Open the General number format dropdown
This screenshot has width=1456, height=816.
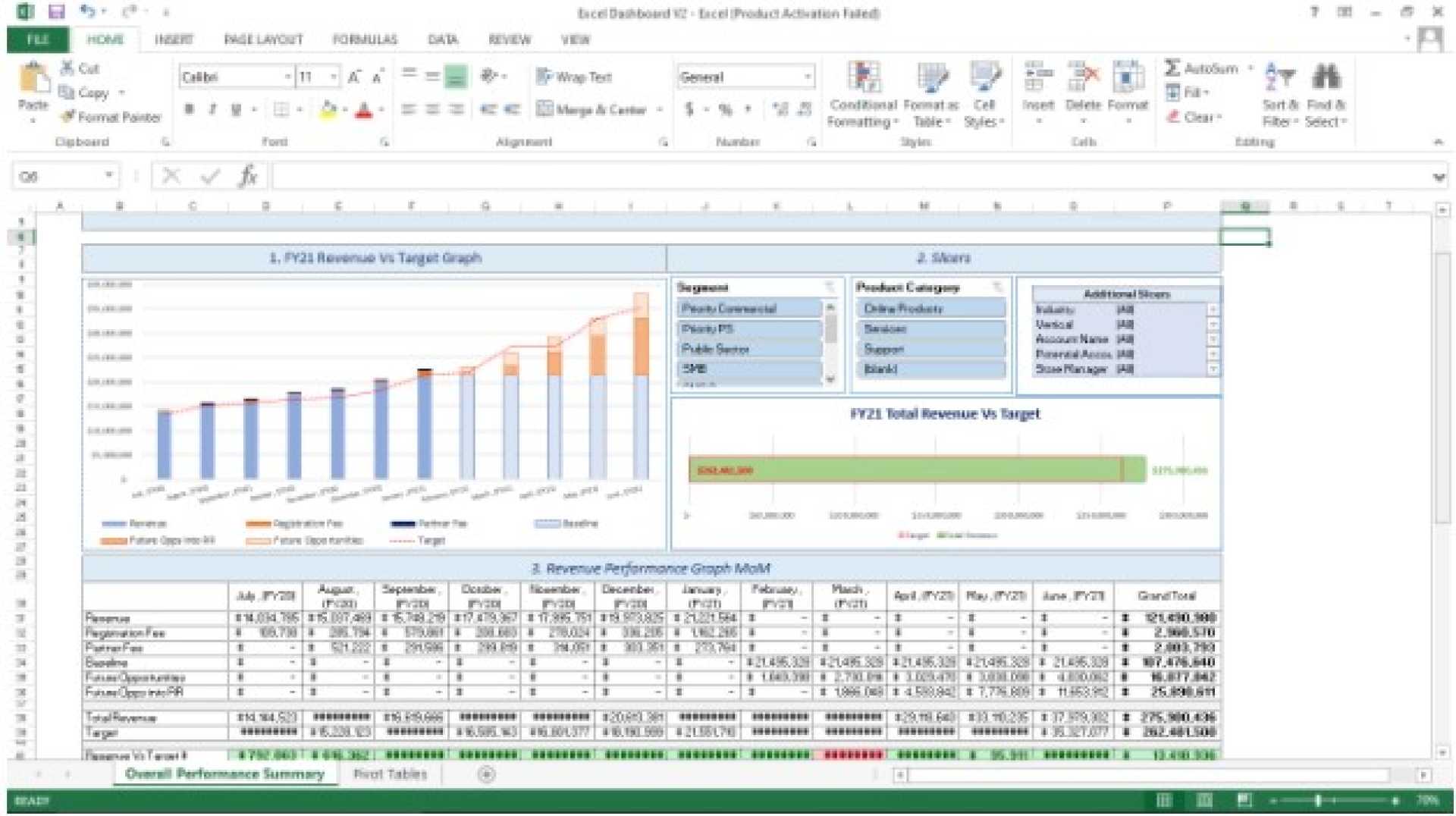[x=808, y=77]
